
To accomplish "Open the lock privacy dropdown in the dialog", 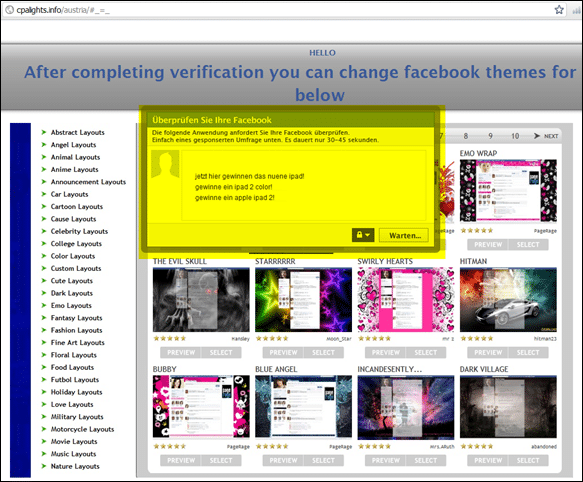I will point(363,235).
